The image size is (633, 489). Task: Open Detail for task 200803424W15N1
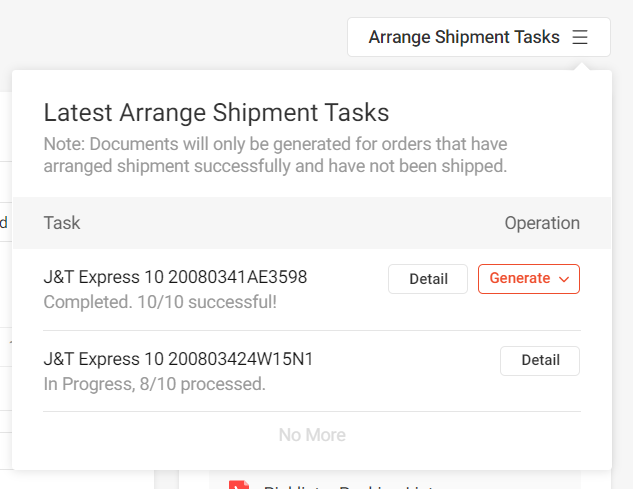[x=540, y=360]
